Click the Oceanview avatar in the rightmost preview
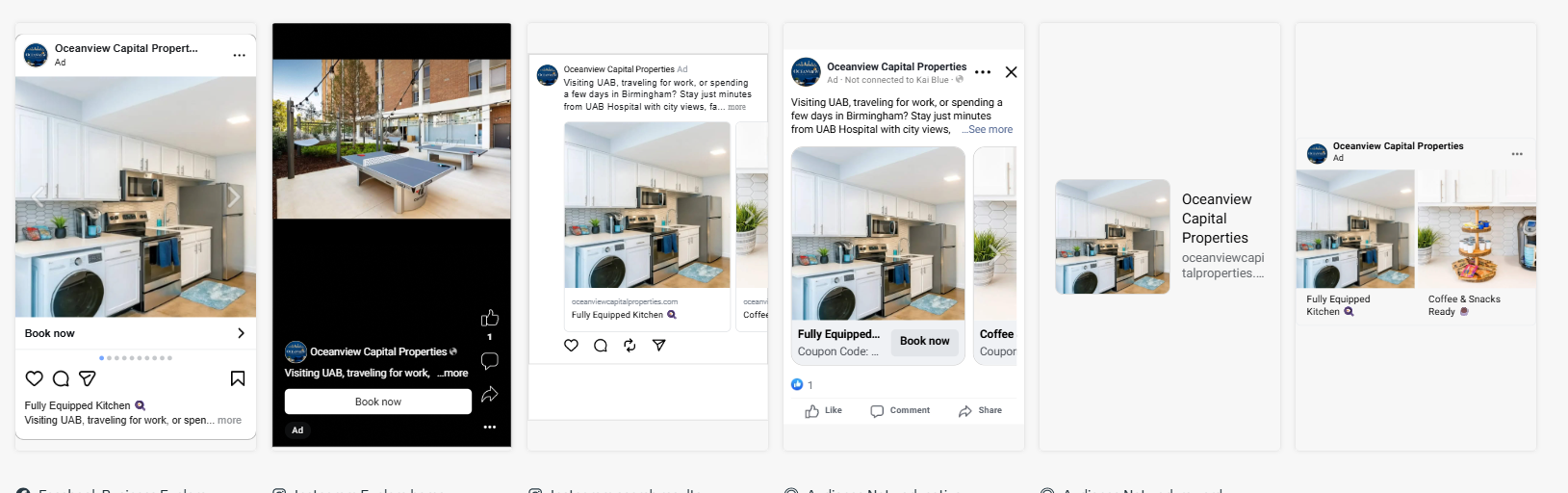The image size is (1568, 493). [1317, 153]
